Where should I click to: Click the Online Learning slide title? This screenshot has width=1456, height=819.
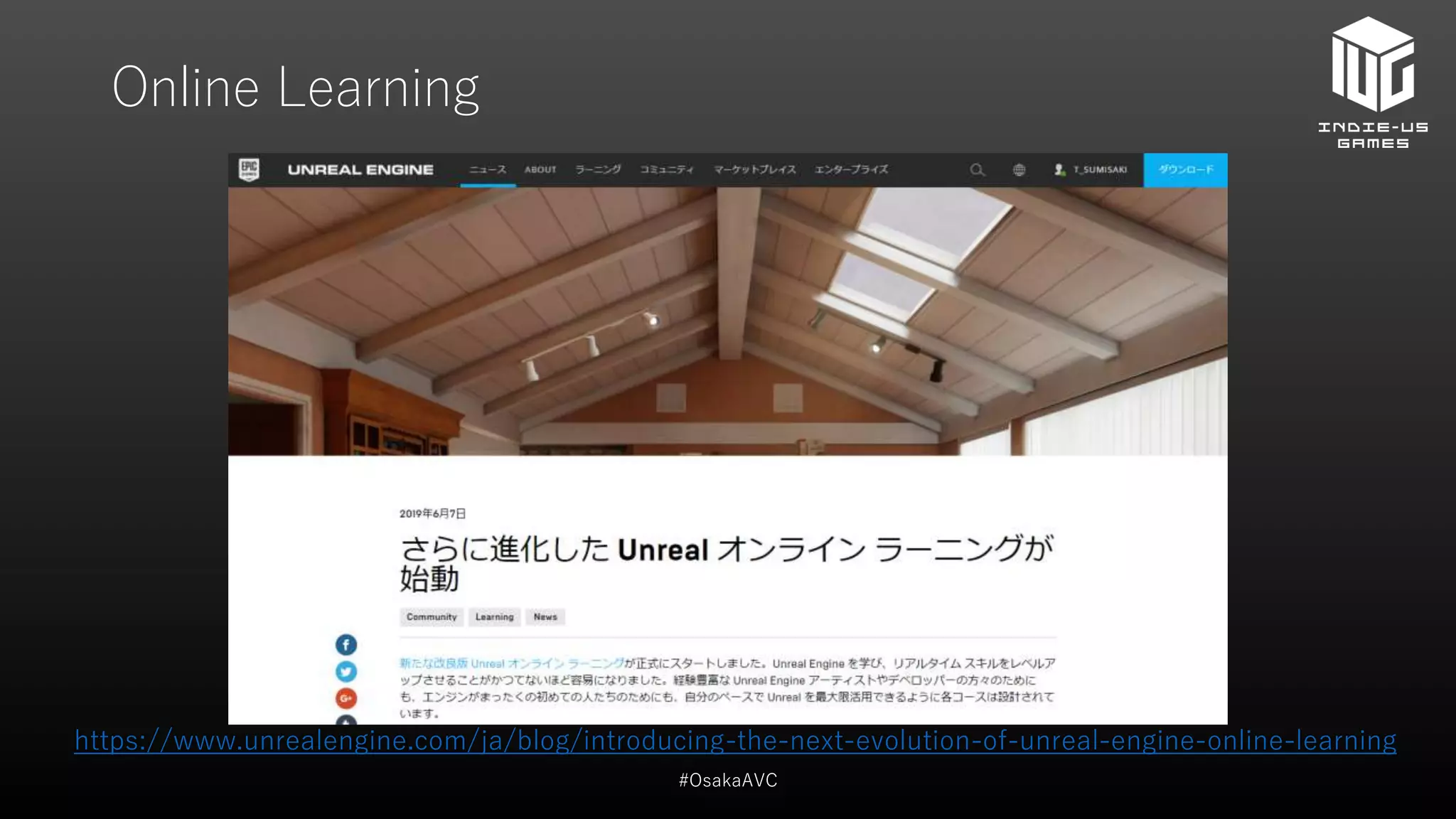[296, 87]
